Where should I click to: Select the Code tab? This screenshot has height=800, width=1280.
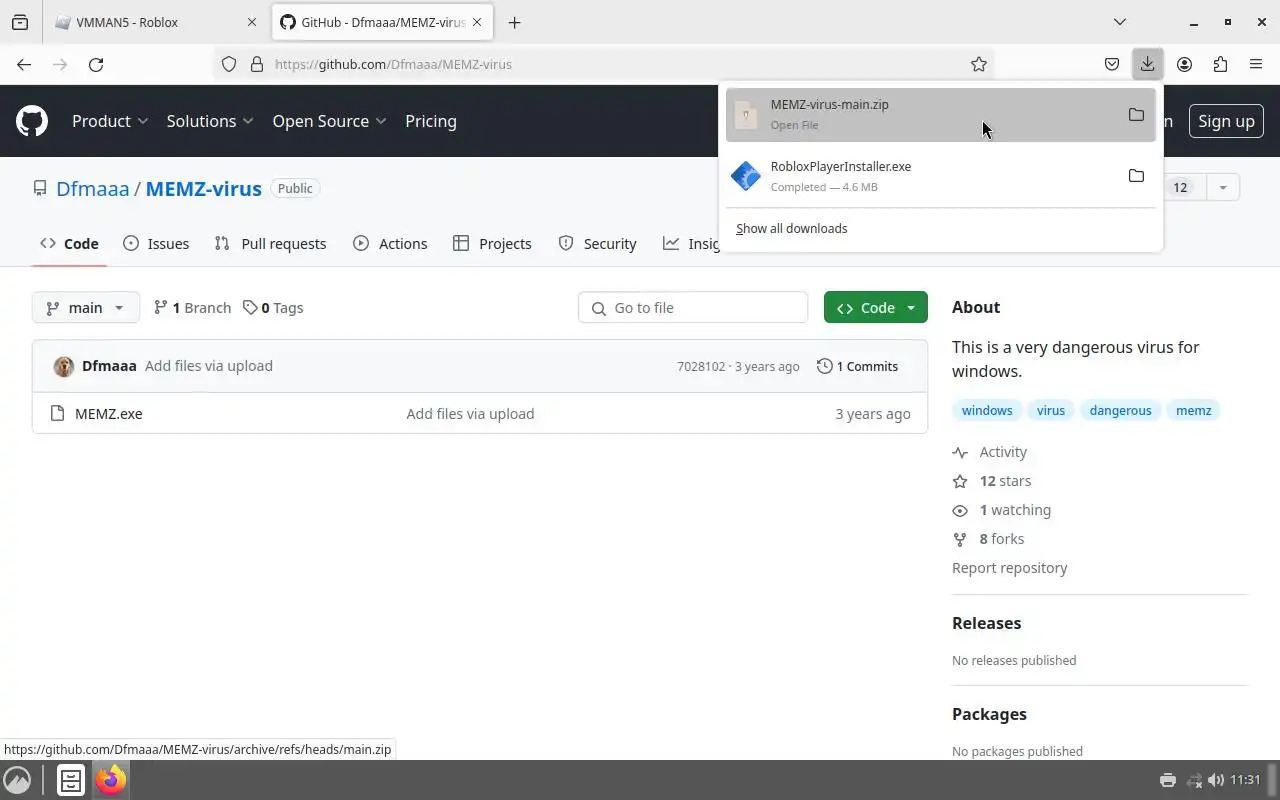pyautogui.click(x=69, y=243)
